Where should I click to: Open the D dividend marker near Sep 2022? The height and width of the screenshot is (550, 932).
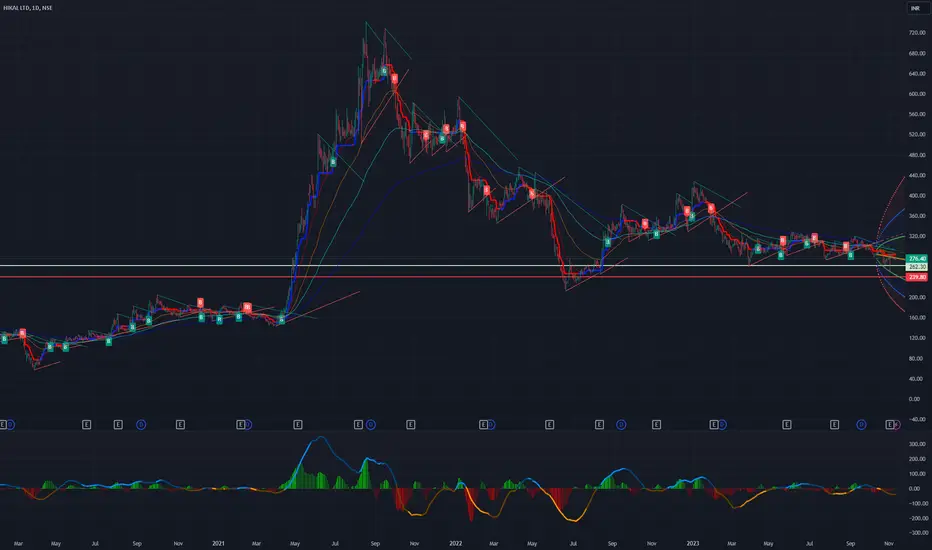(621, 425)
